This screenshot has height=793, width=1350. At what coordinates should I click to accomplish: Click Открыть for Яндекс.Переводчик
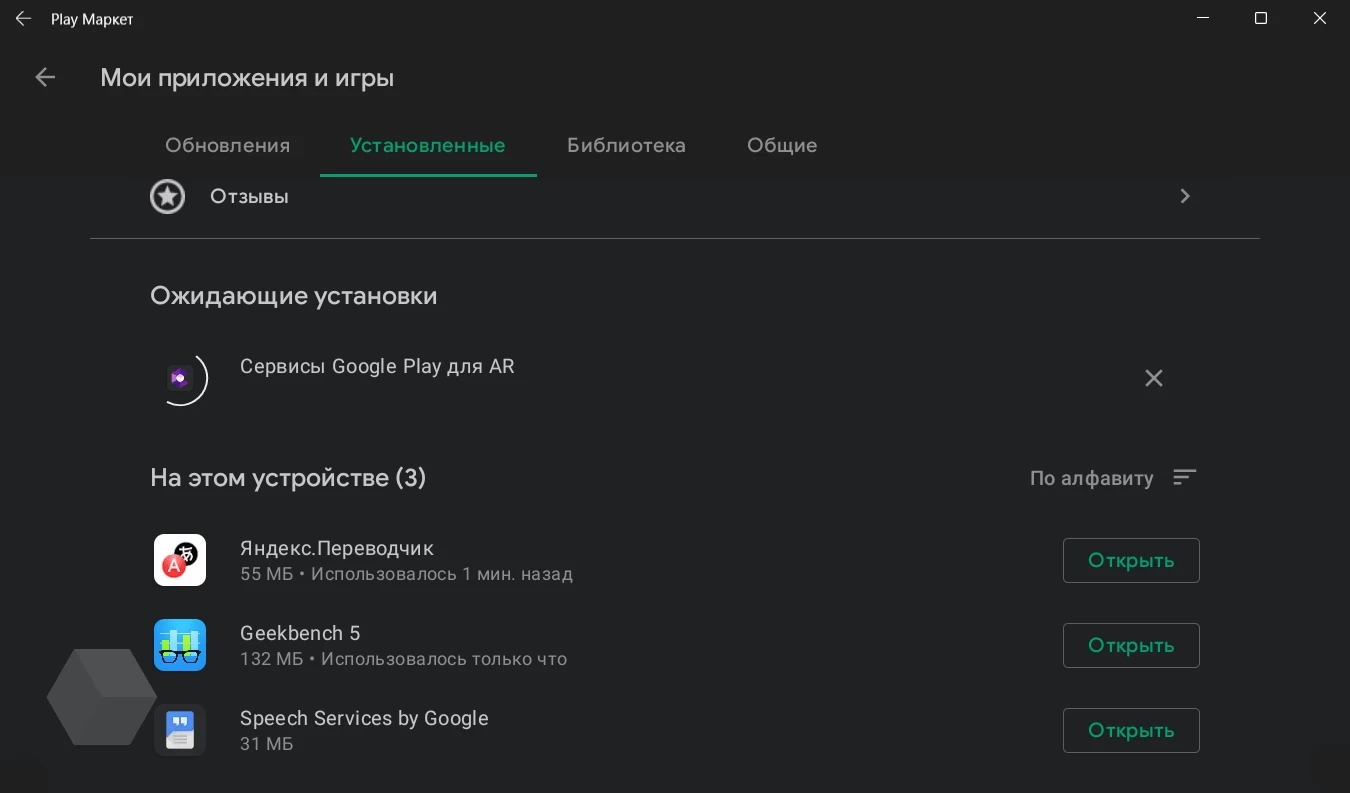click(x=1131, y=561)
